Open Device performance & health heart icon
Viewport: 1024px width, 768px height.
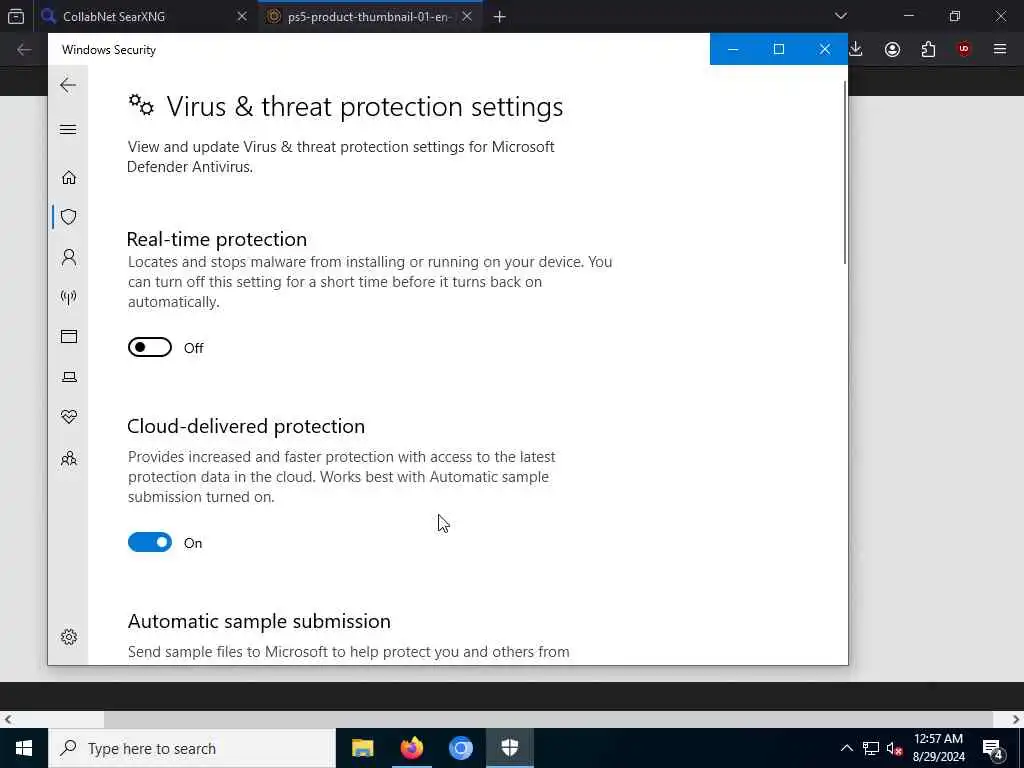coord(69,417)
